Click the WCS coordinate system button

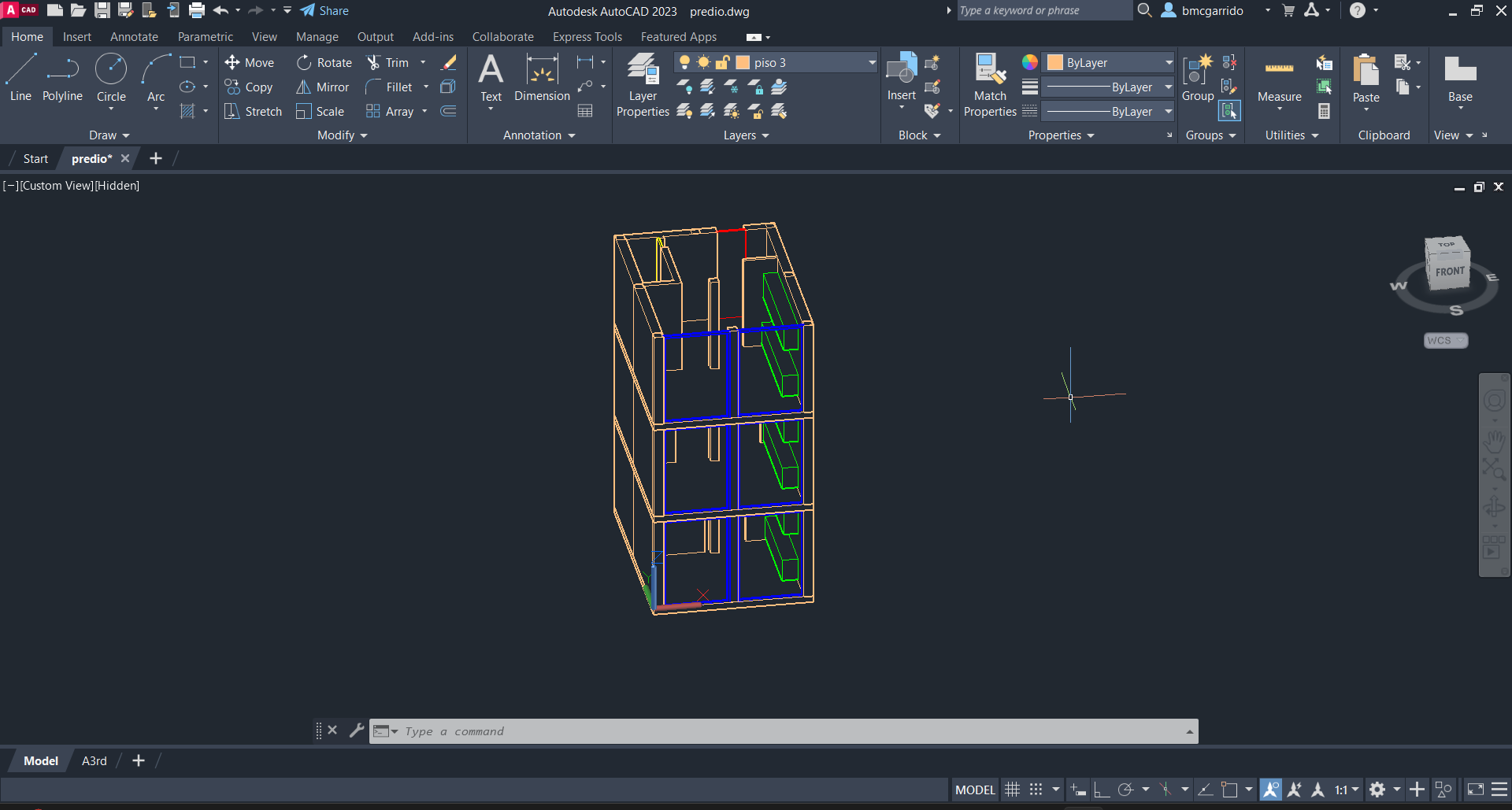1445,341
